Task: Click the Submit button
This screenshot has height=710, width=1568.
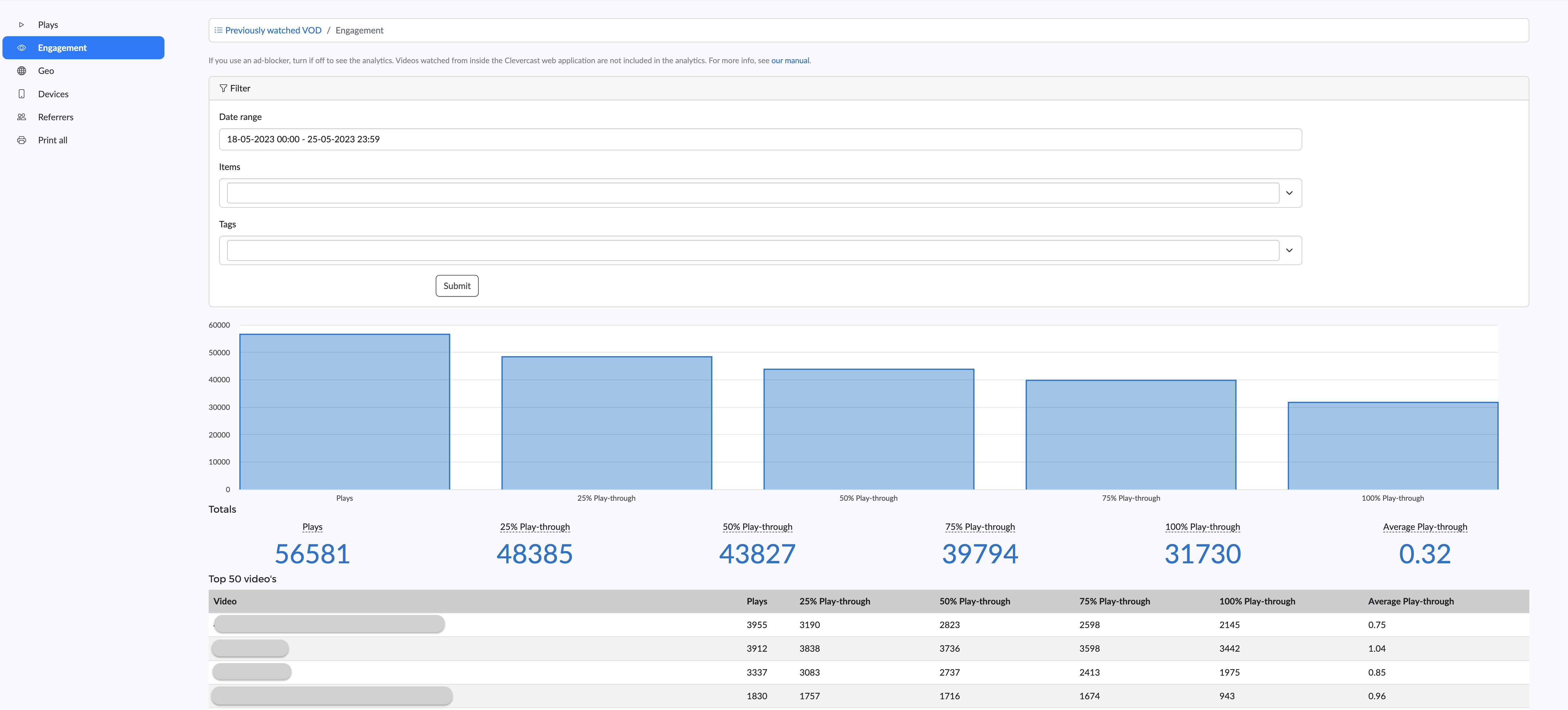Action: (x=457, y=286)
